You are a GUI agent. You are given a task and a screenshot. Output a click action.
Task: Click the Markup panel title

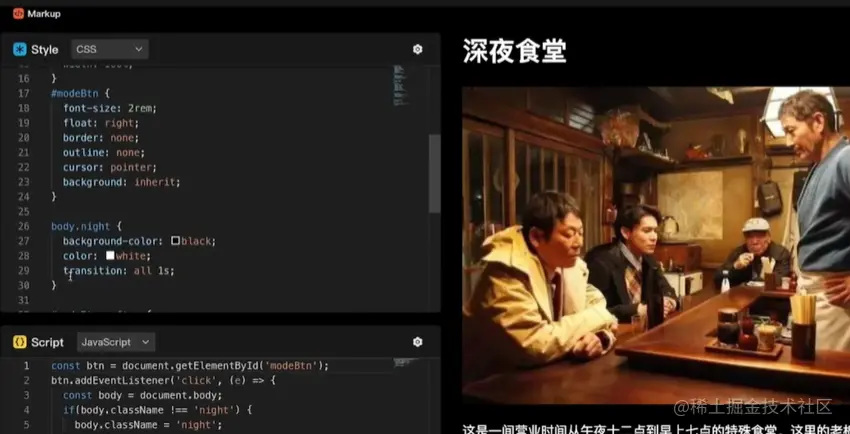pos(44,14)
